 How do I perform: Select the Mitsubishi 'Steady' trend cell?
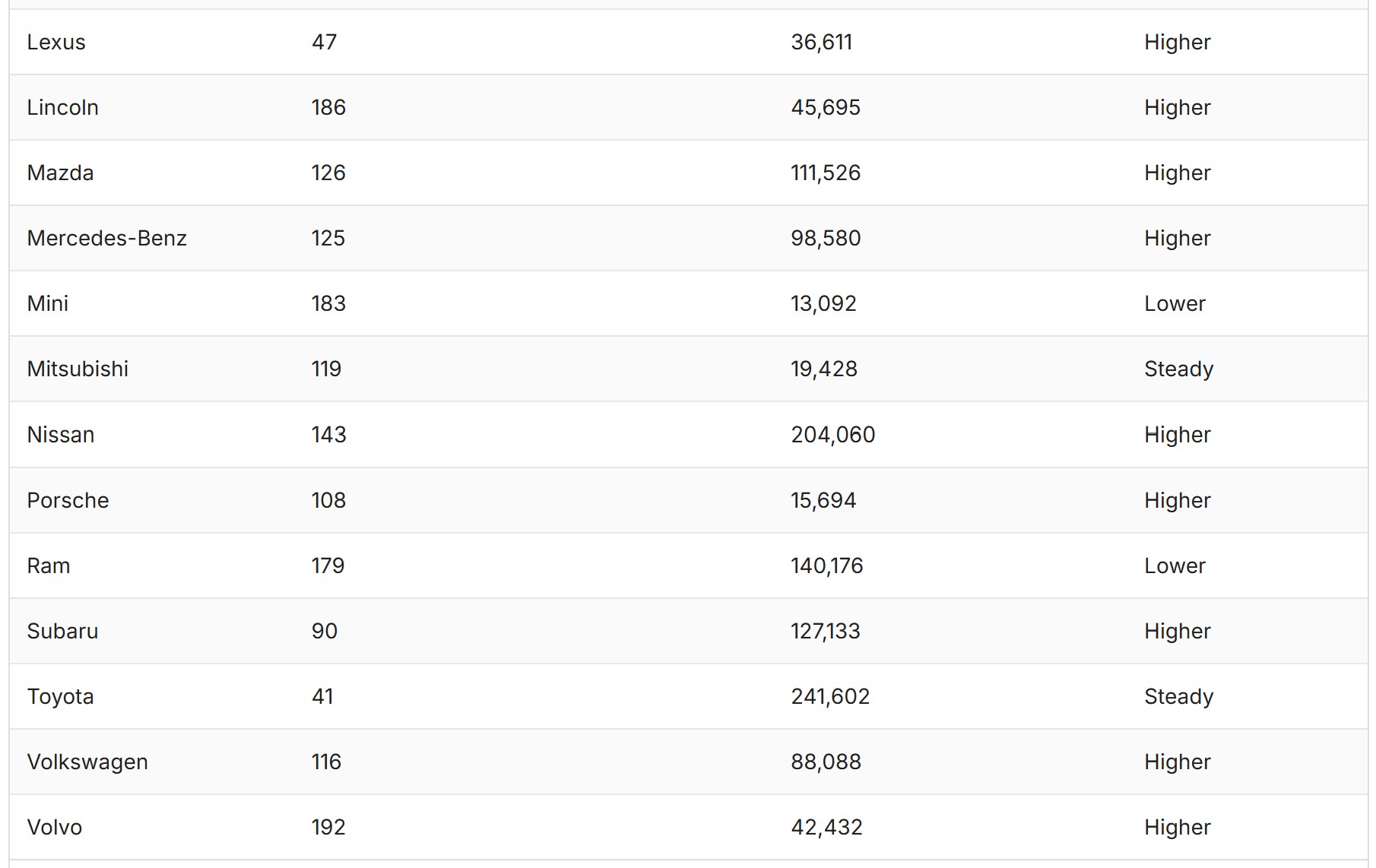(1178, 369)
